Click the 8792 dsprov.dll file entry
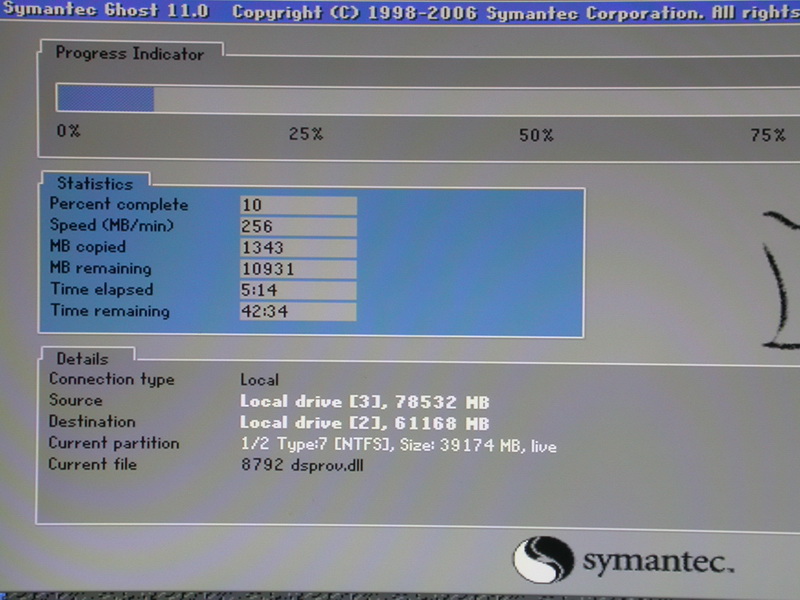Viewport: 800px width, 600px height. click(x=302, y=465)
